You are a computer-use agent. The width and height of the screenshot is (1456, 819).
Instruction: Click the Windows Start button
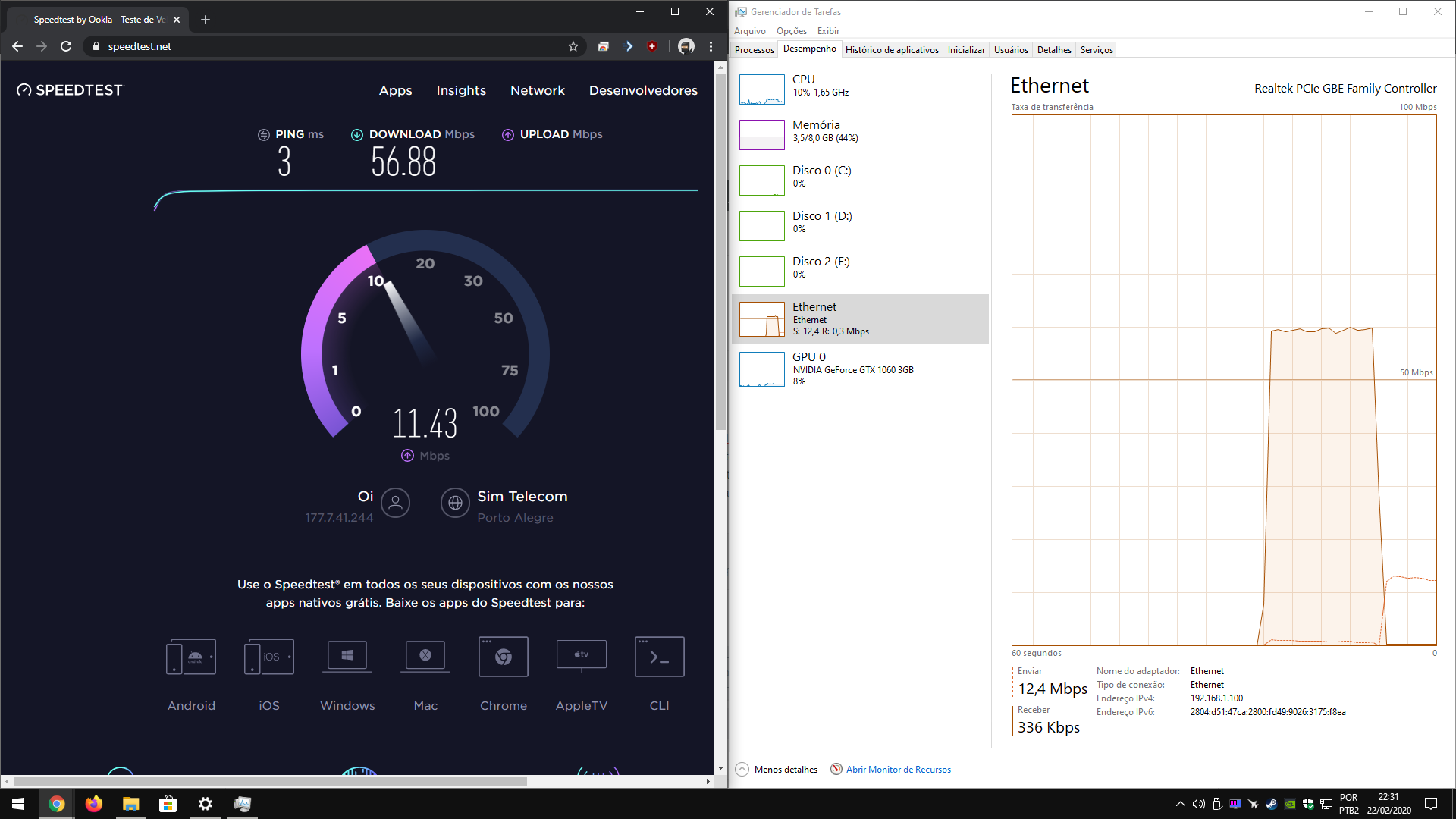18,804
